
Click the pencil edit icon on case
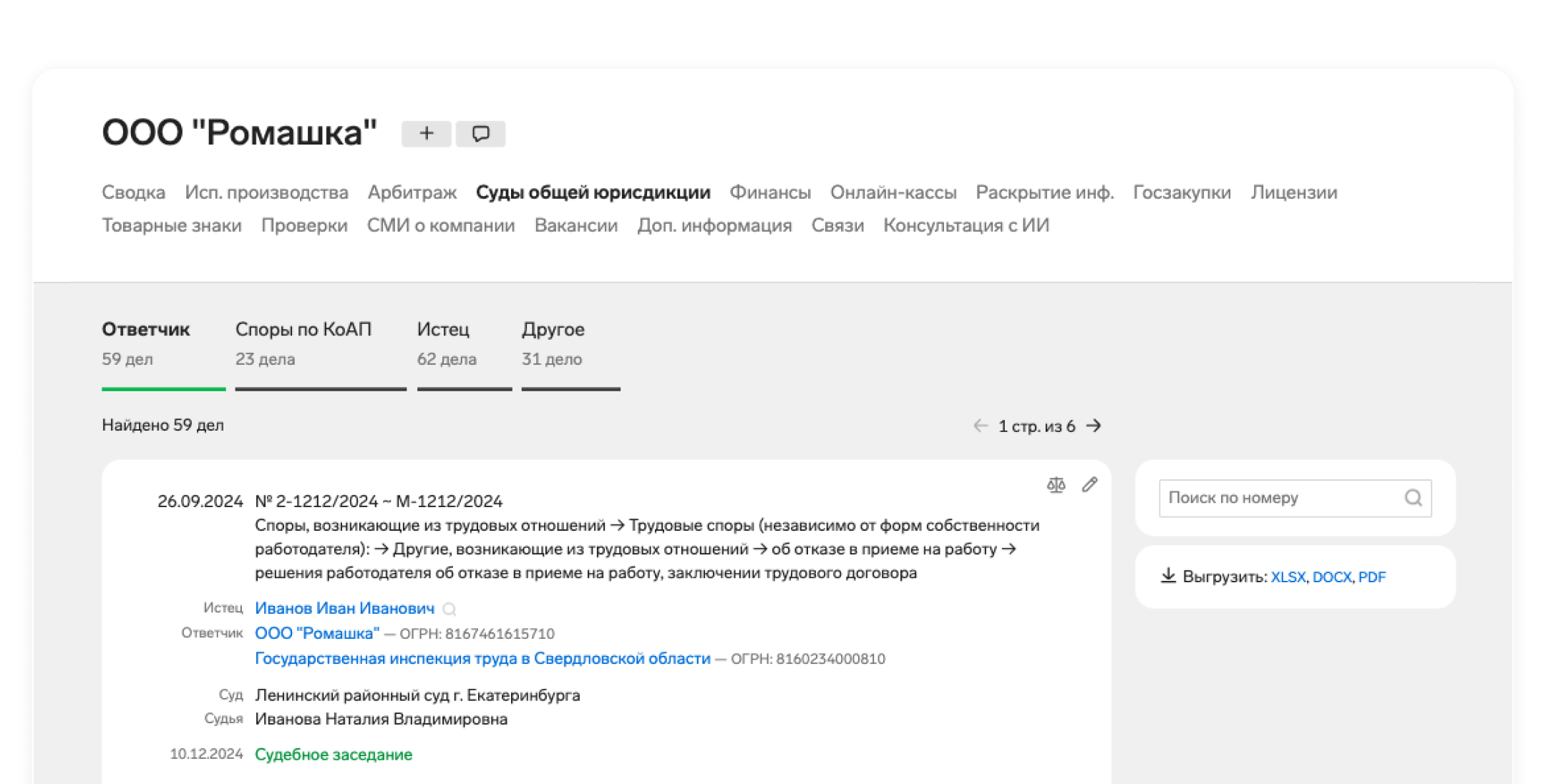(x=1089, y=485)
